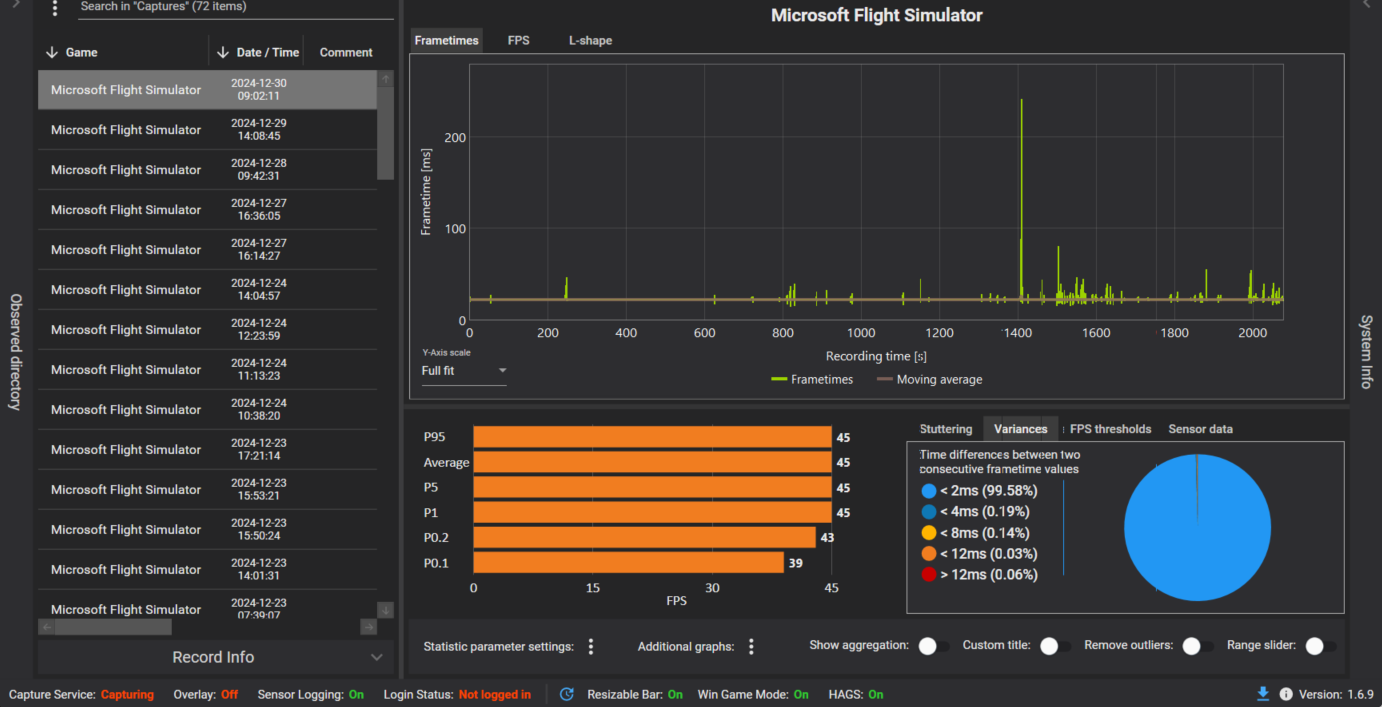Expand the System Info side panel
The height and width of the screenshot is (707, 1382).
click(x=1366, y=351)
